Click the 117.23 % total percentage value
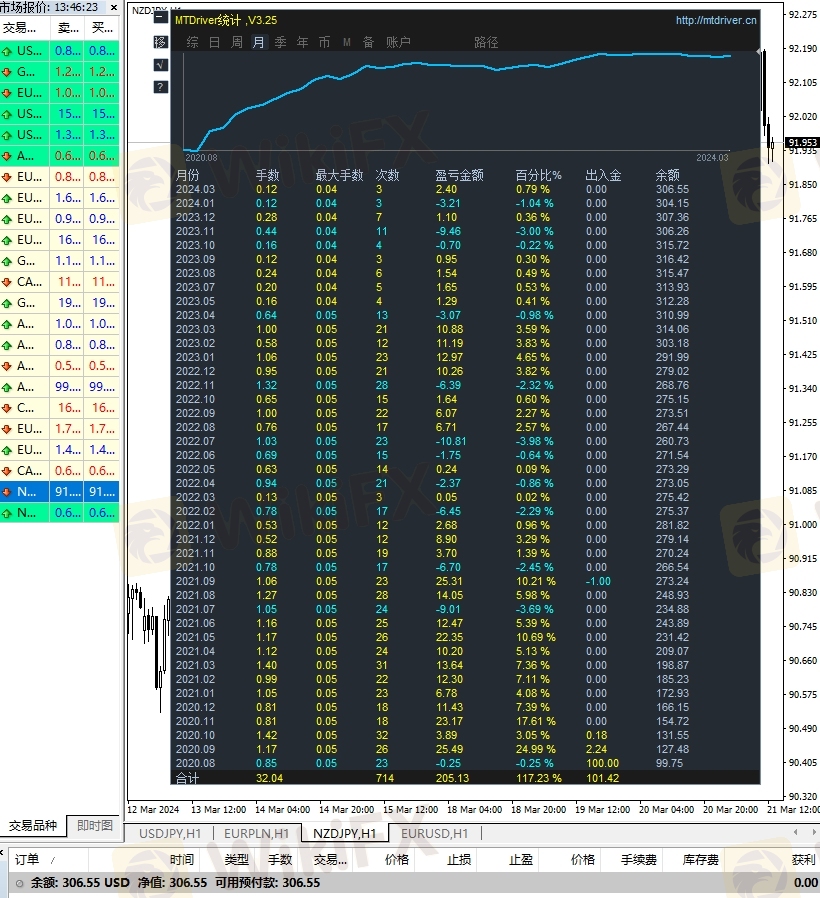 [539, 778]
